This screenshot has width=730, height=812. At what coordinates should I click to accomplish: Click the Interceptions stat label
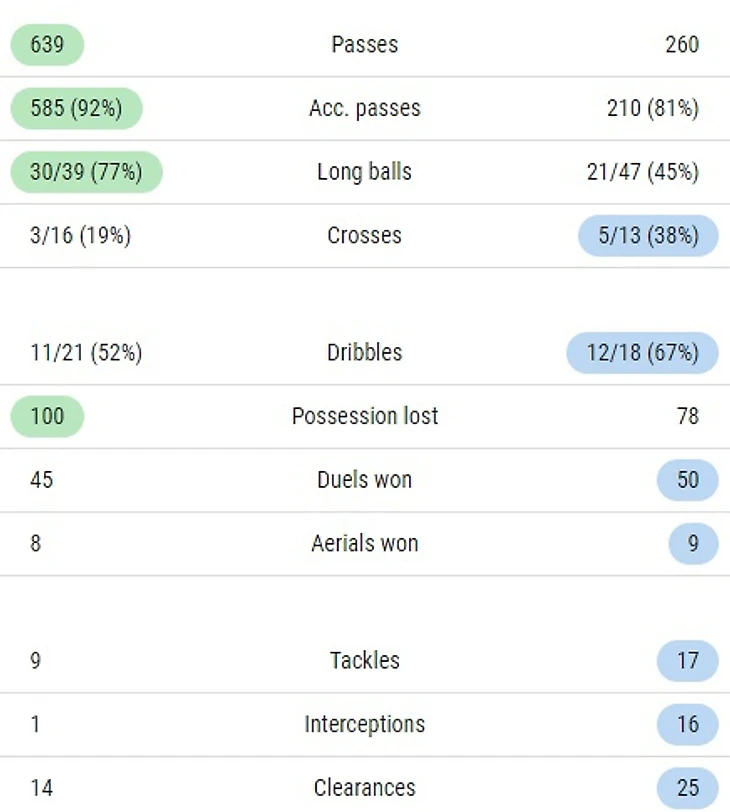coord(364,724)
